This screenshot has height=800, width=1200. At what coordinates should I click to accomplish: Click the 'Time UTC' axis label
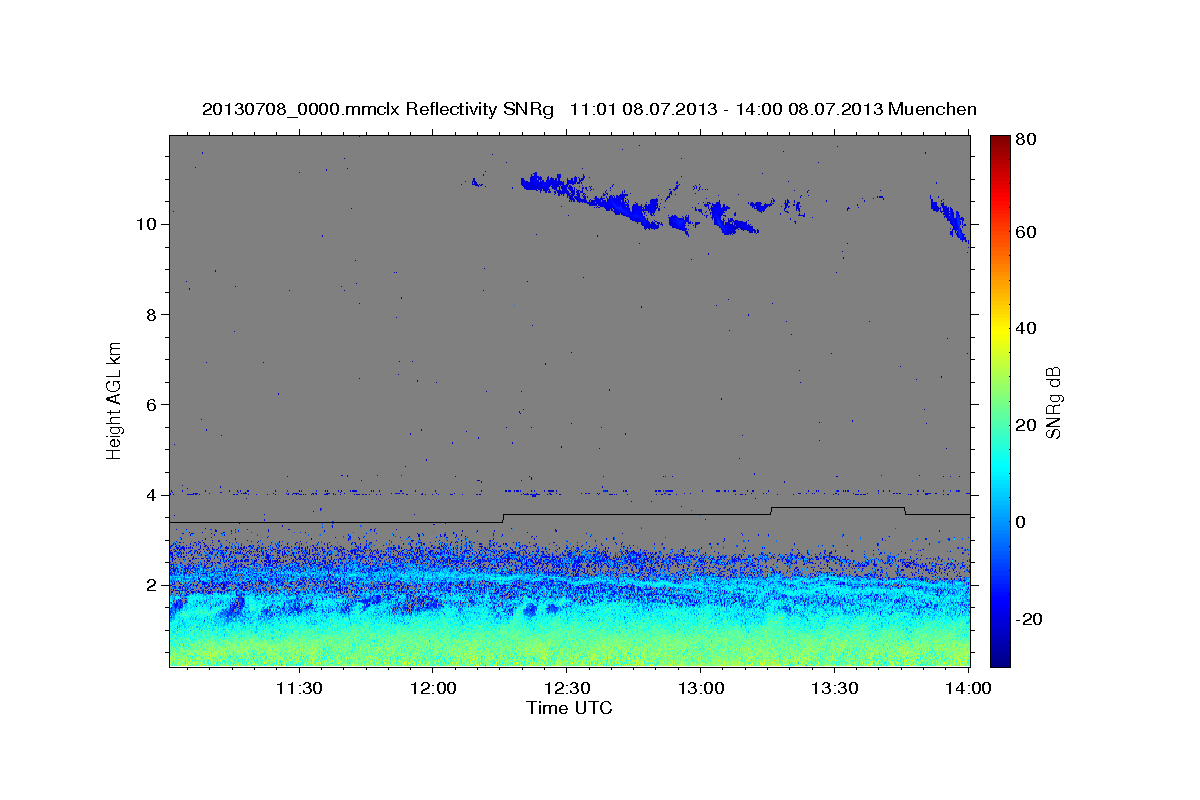point(569,708)
